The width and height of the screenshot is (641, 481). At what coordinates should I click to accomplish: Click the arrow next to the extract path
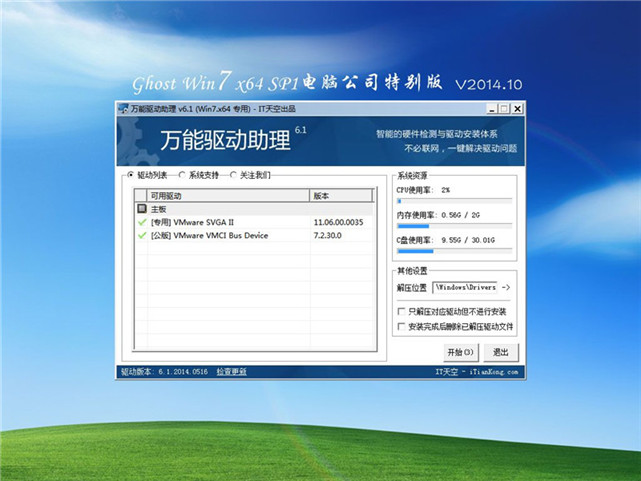click(506, 287)
